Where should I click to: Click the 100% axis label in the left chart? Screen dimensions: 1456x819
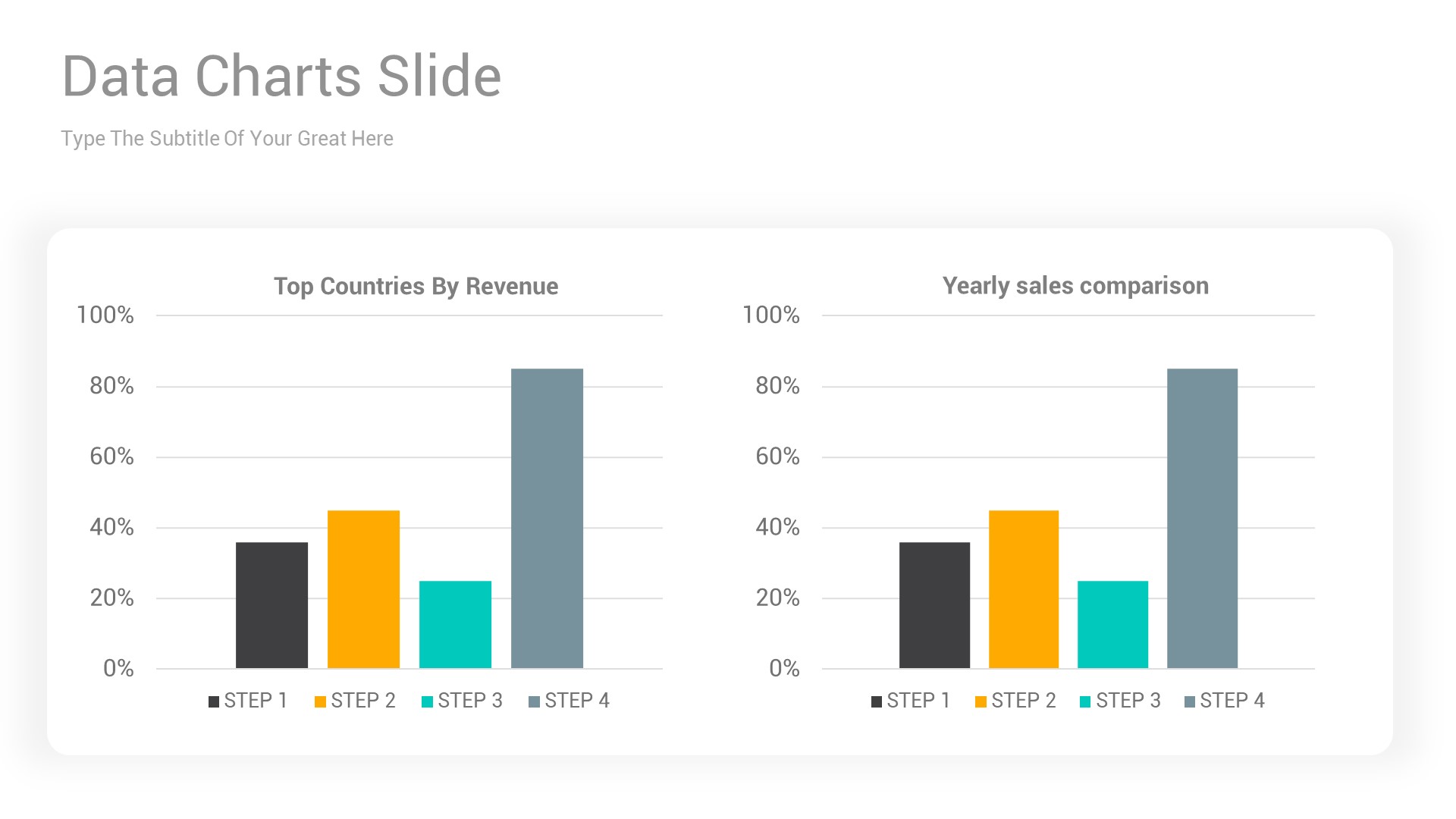pos(105,315)
